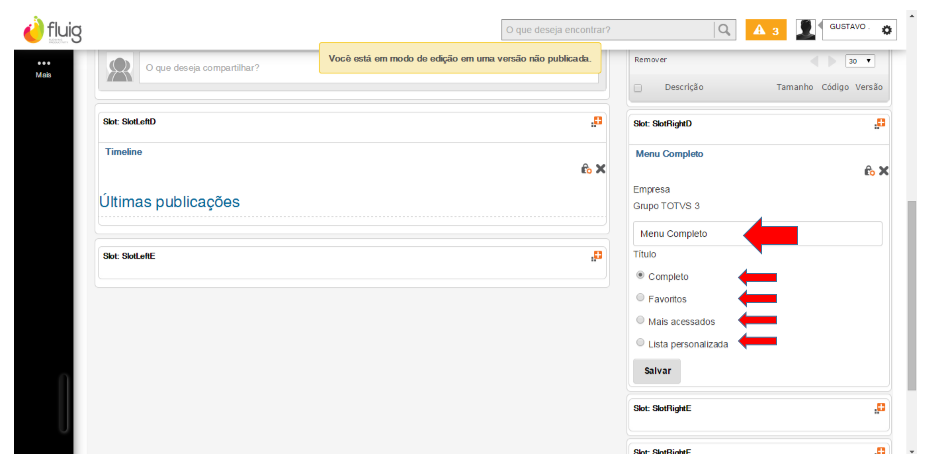Tick the select-all checkbox beside Descrição

click(x=638, y=88)
